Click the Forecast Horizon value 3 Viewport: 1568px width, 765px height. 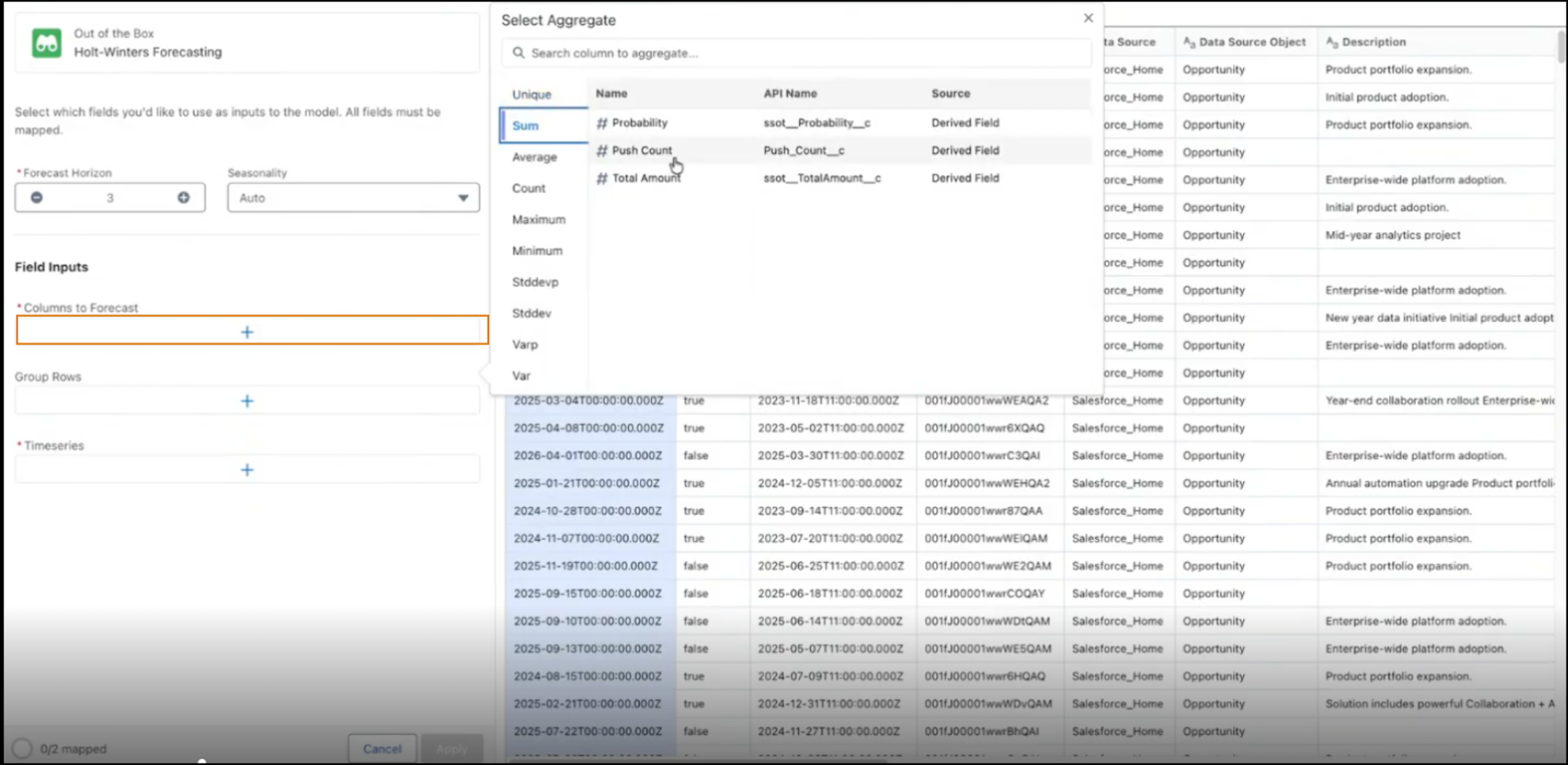tap(110, 198)
